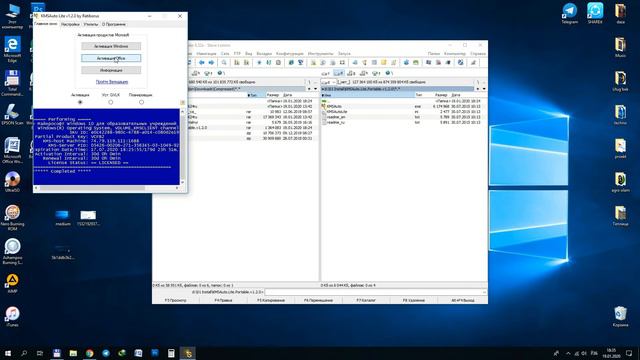Open EPSON Scan desktop icon

tap(12, 114)
